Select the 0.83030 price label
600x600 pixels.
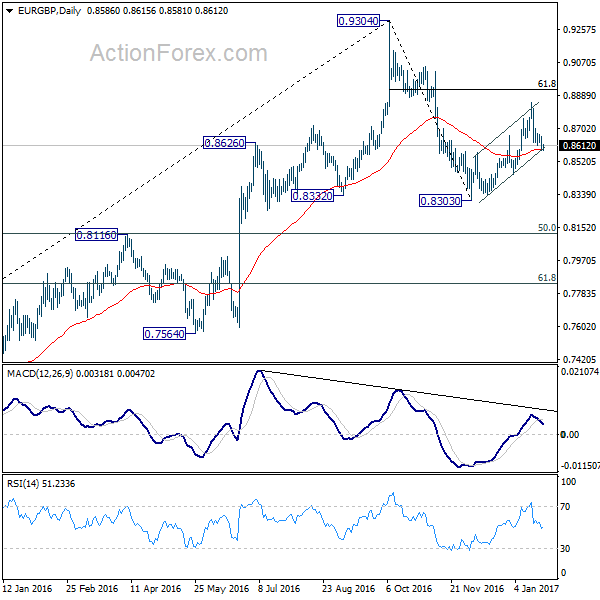(440, 201)
